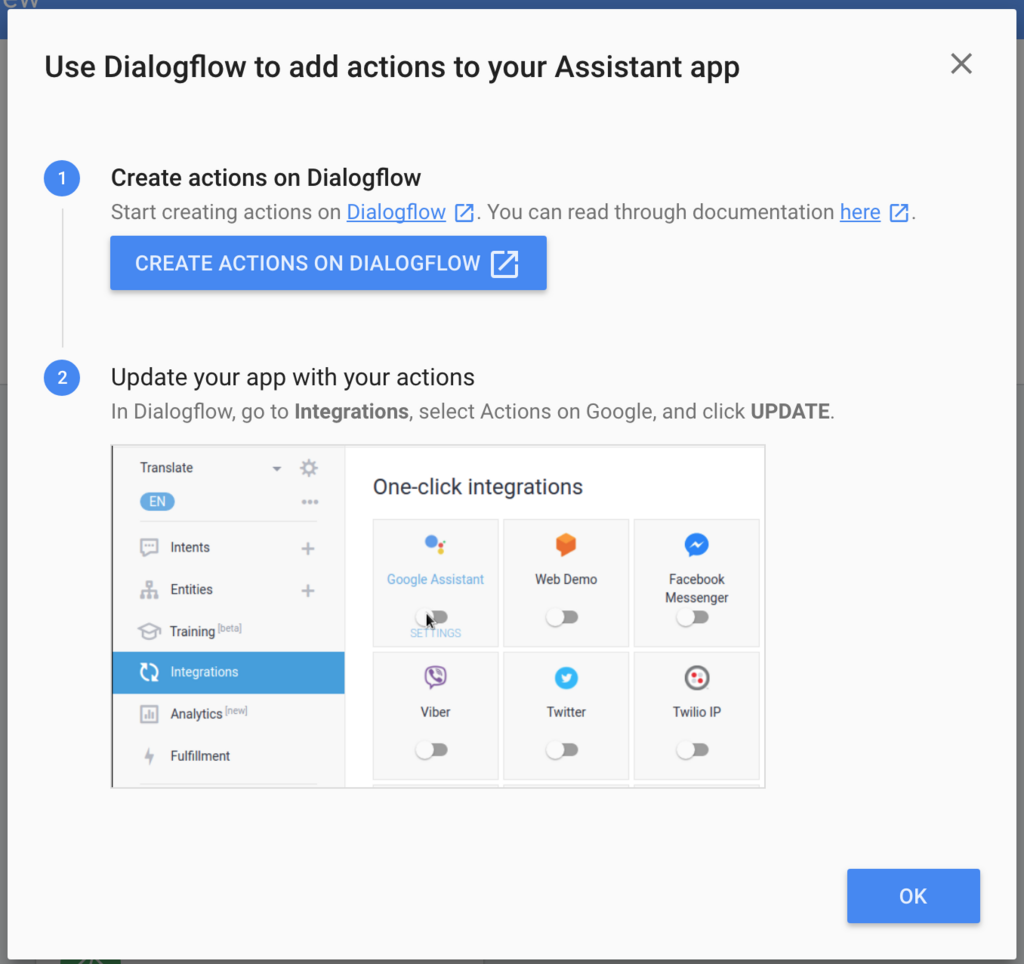The image size is (1024, 964).
Task: Click the Entities hierarchy icon
Action: (149, 590)
